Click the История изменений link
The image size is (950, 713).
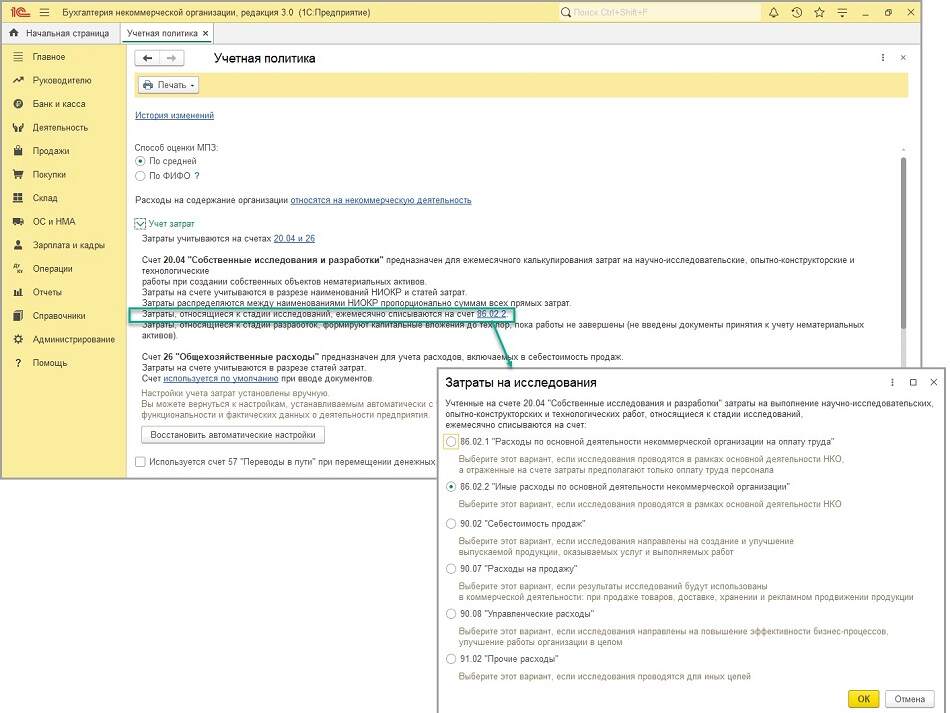point(174,116)
